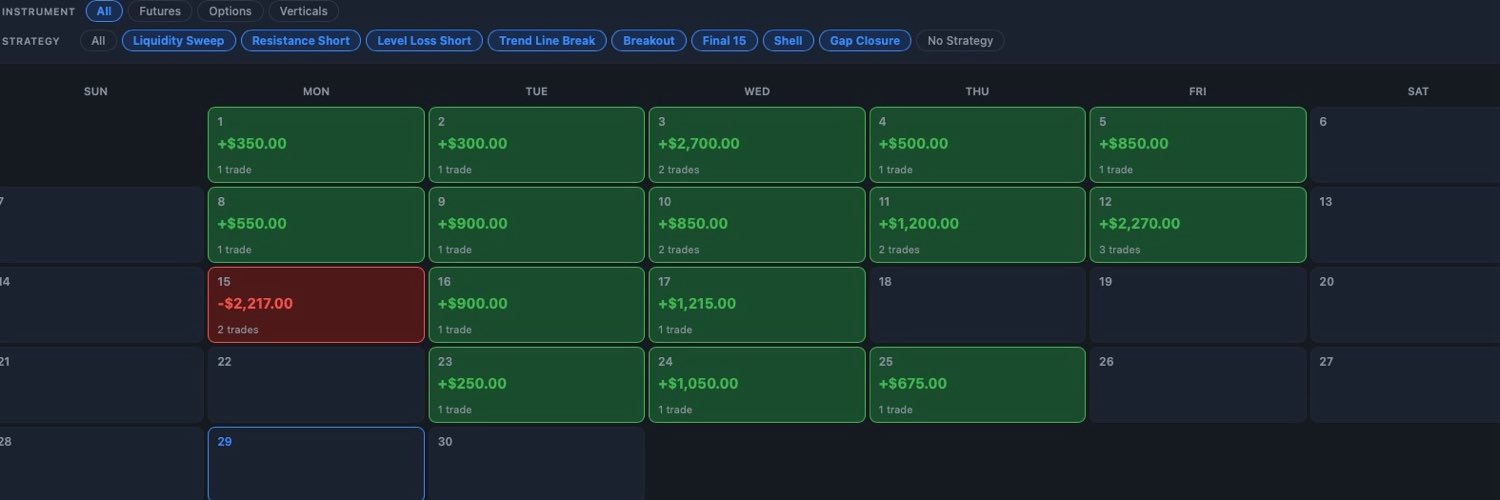1500x500 pixels.
Task: Select empty day 22 cell
Action: [x=316, y=385]
